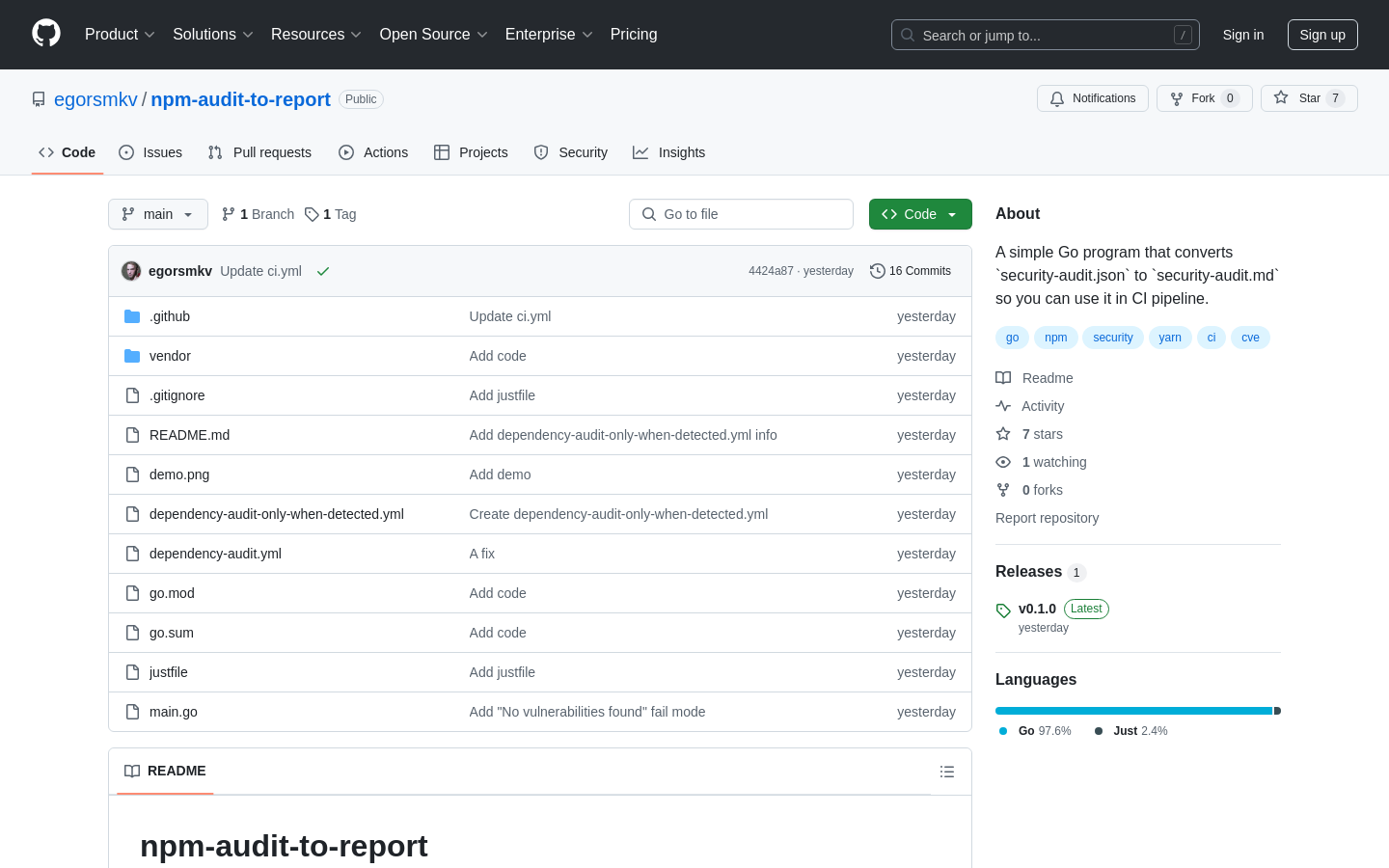Switch to the Issues tab
The height and width of the screenshot is (868, 1389).
[150, 152]
